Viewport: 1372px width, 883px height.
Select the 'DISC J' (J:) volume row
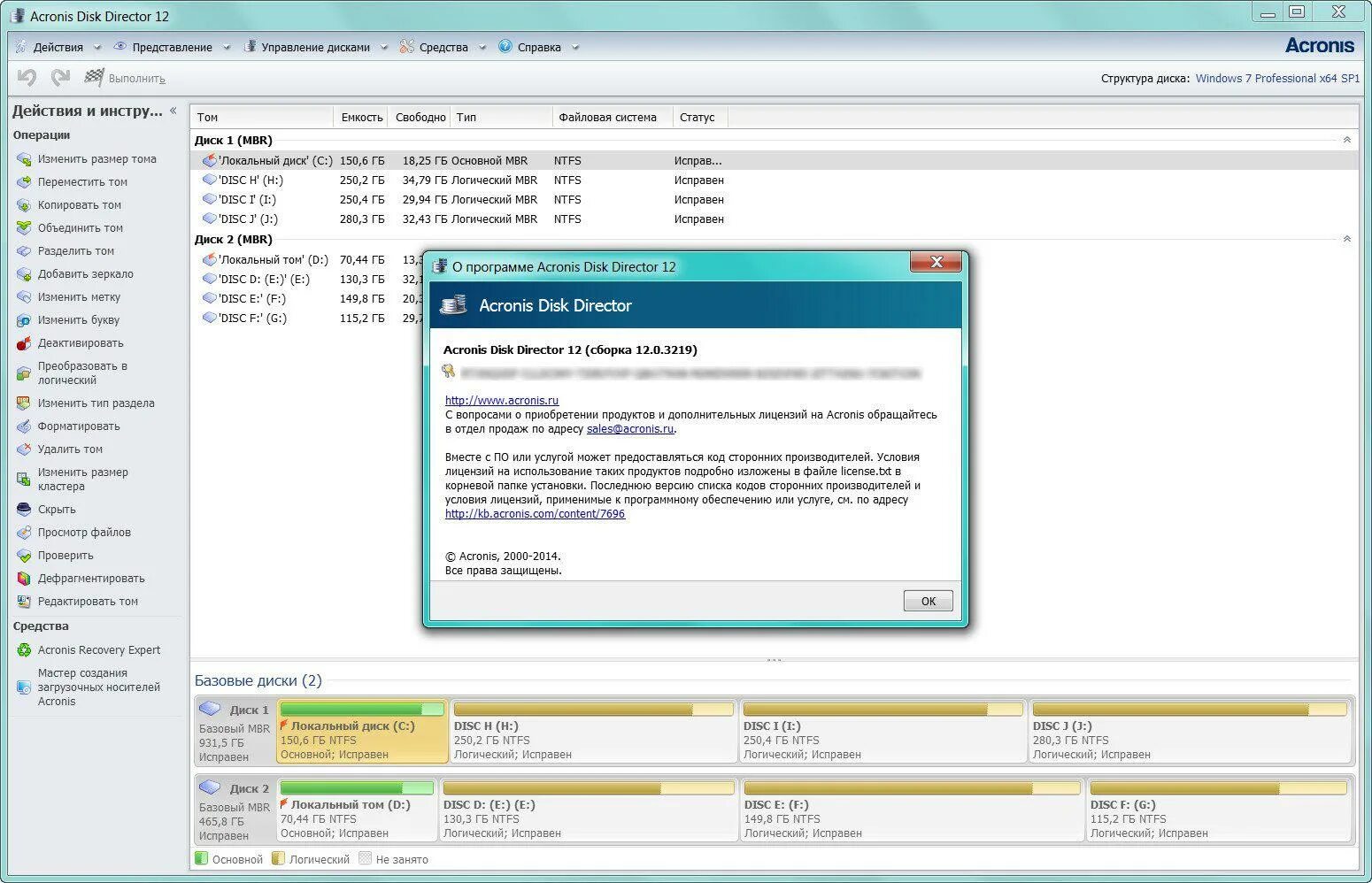point(775,219)
